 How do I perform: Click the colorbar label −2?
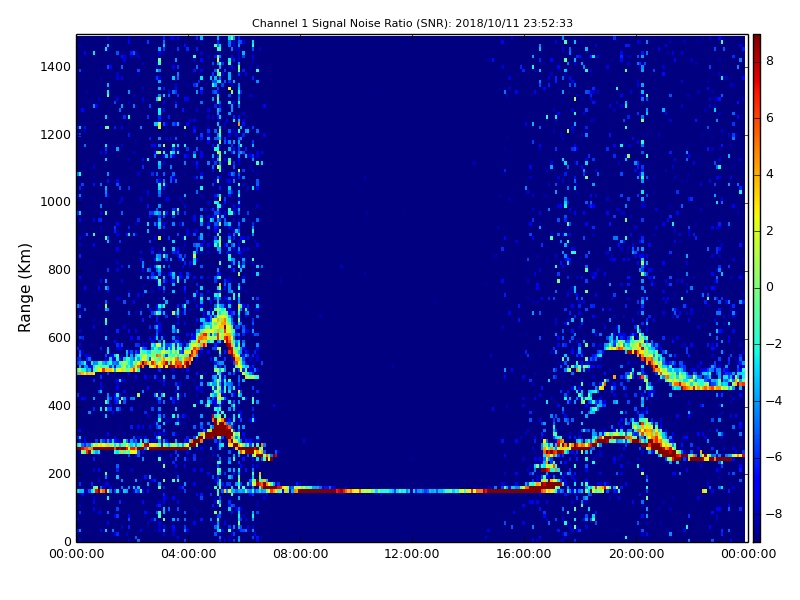tap(773, 344)
